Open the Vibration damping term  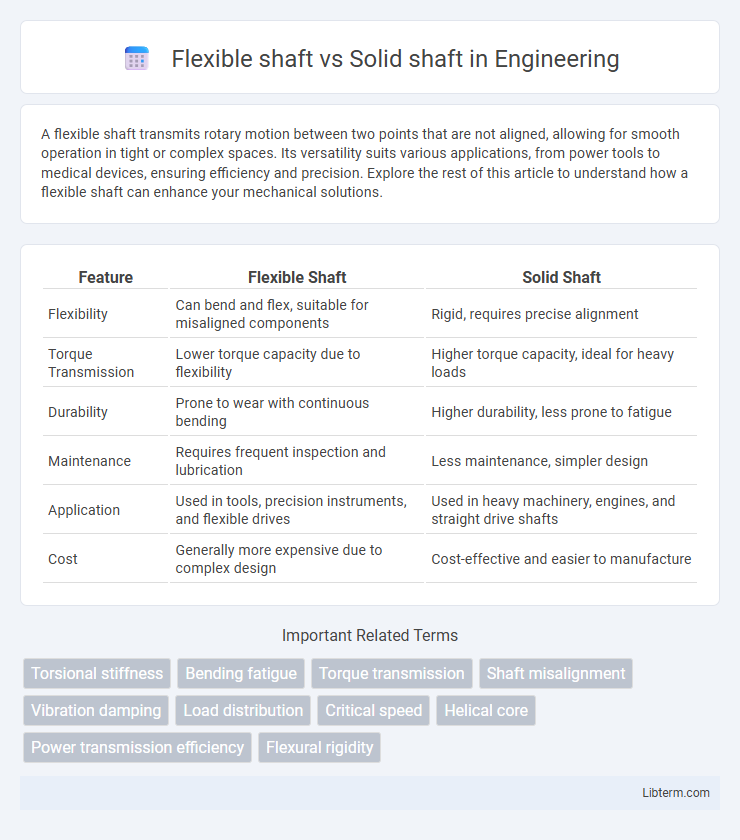click(96, 710)
